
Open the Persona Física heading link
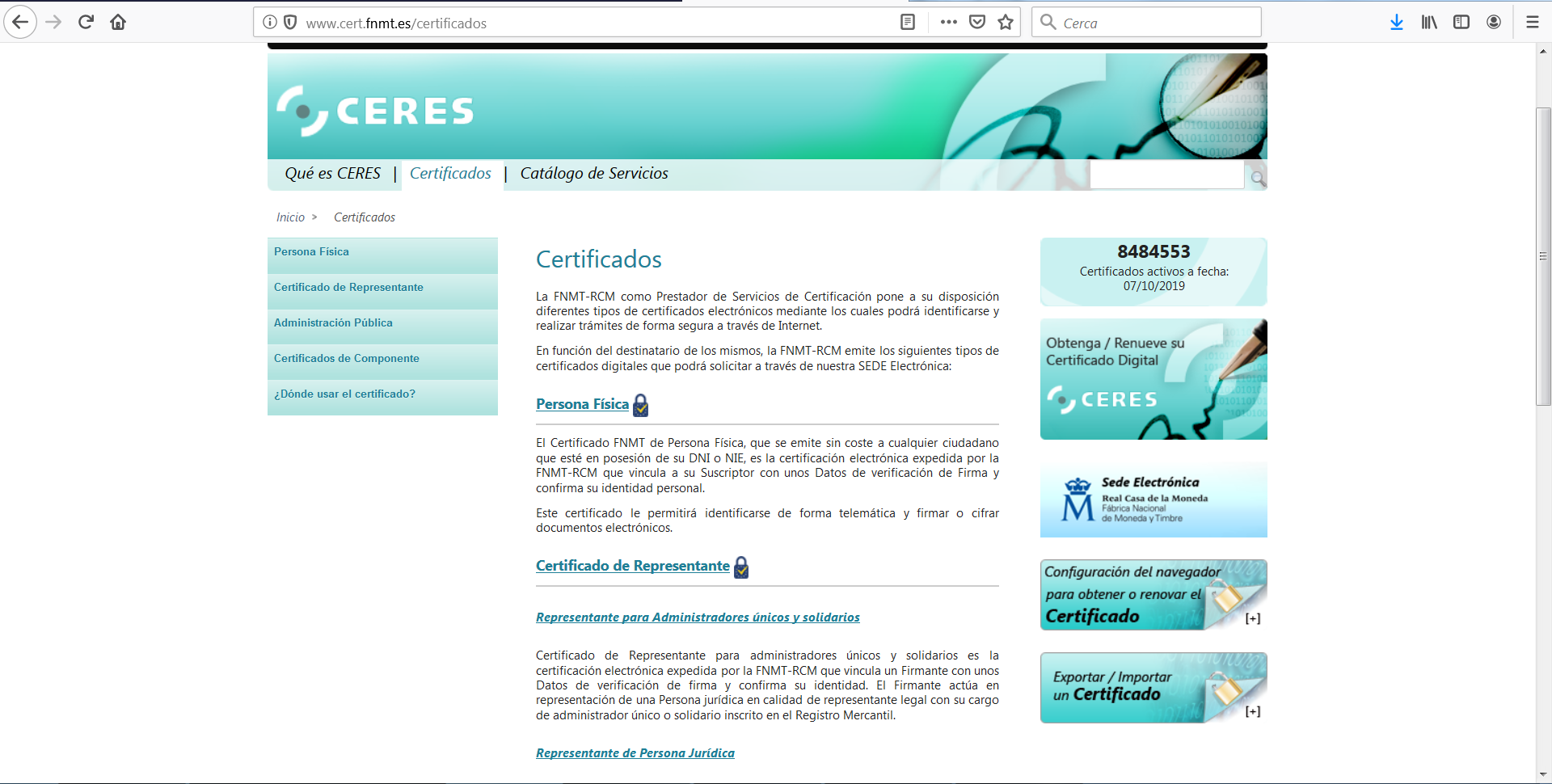point(582,404)
